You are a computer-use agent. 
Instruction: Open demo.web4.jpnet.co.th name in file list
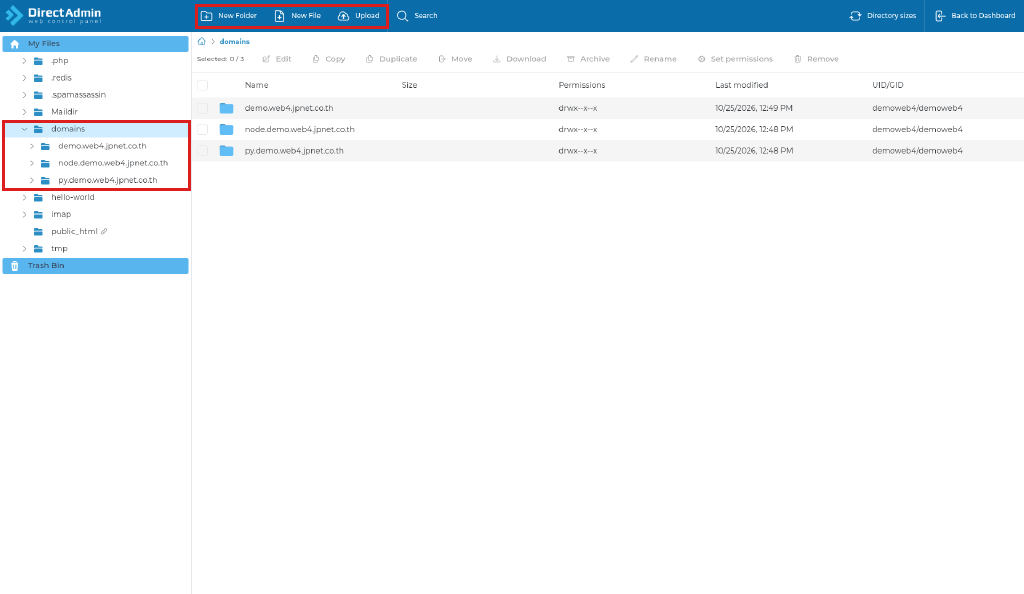(289, 108)
